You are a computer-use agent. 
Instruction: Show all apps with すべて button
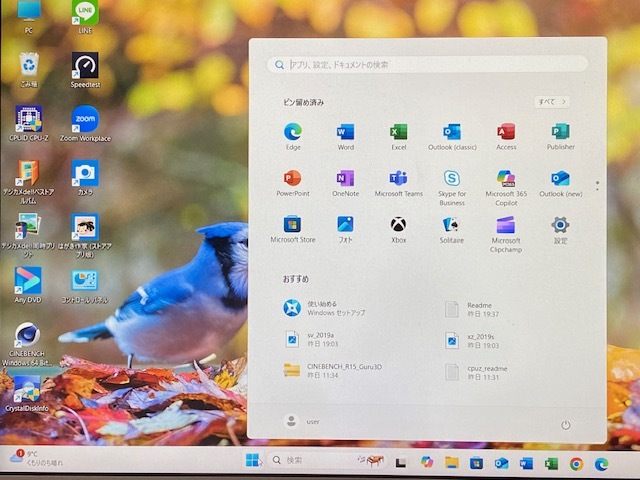tap(552, 102)
